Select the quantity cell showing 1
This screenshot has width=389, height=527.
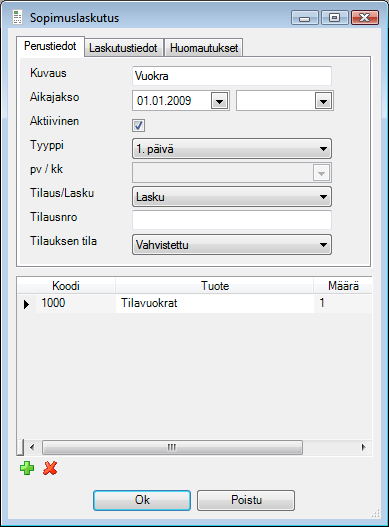[343, 303]
